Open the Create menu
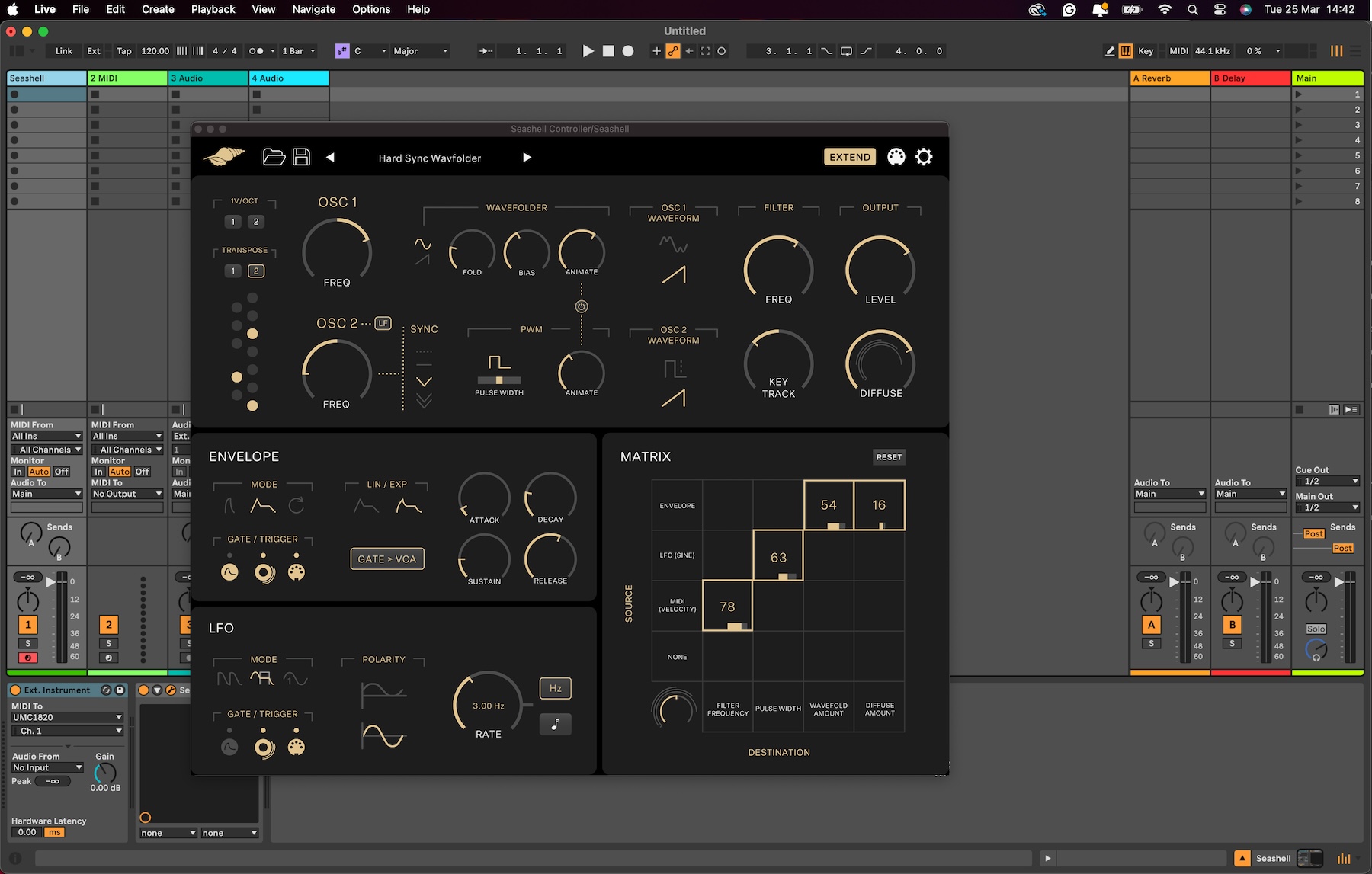 (158, 9)
